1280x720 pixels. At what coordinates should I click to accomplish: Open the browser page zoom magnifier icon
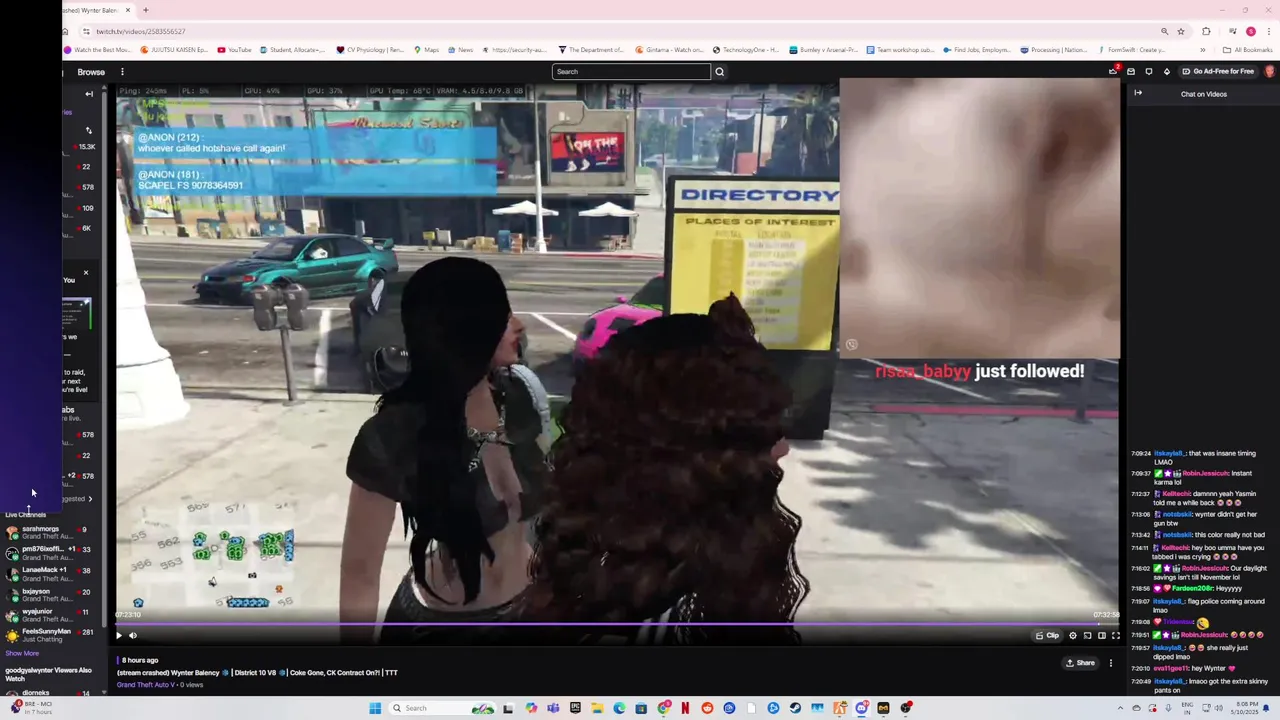click(1164, 31)
